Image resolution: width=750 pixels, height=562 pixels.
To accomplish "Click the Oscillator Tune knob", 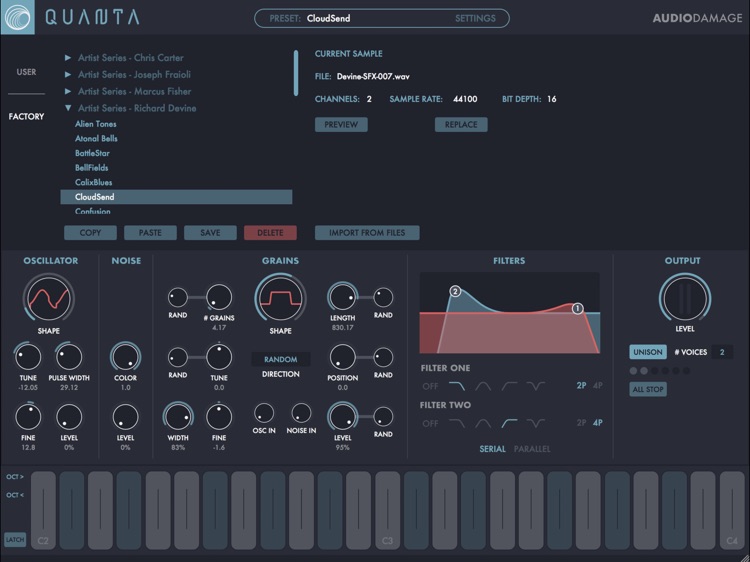I will click(x=28, y=357).
